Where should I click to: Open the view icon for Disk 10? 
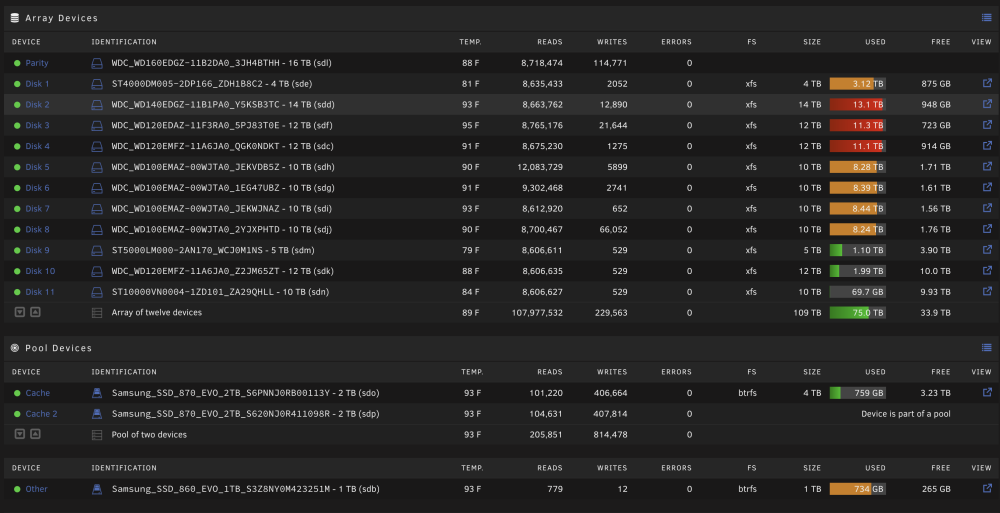tap(987, 271)
